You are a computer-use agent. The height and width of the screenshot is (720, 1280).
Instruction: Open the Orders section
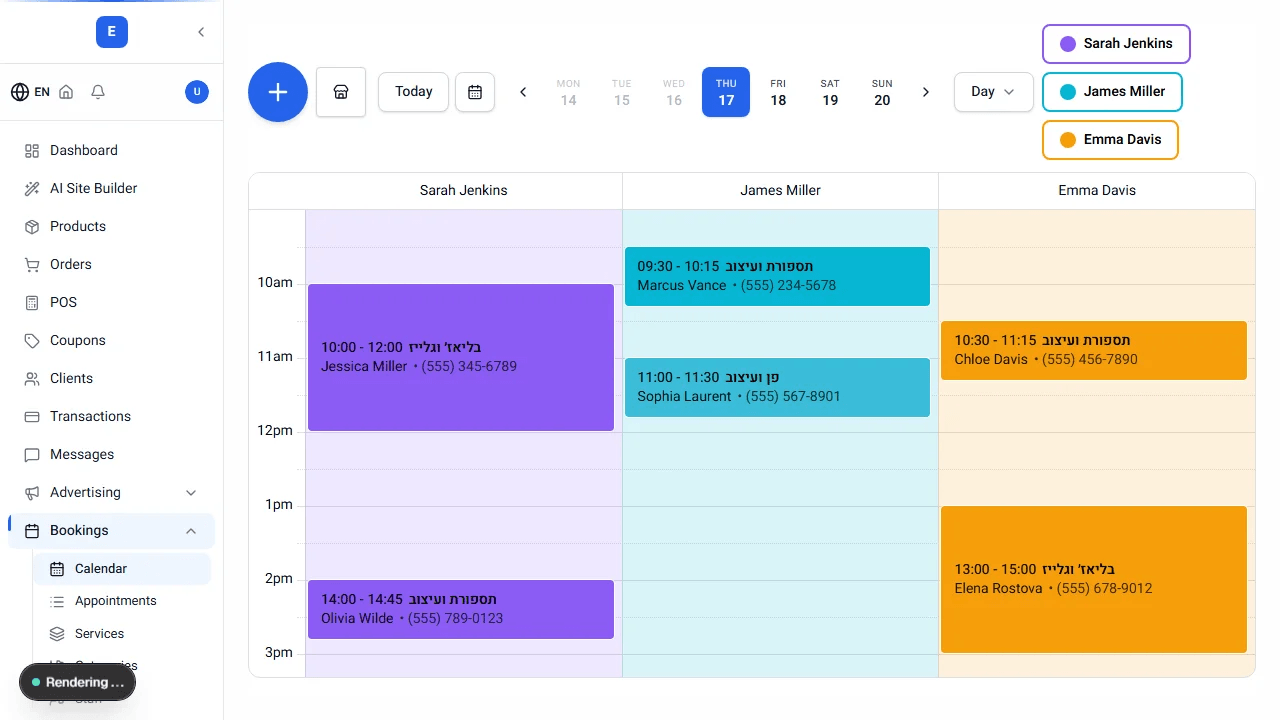(x=112, y=264)
